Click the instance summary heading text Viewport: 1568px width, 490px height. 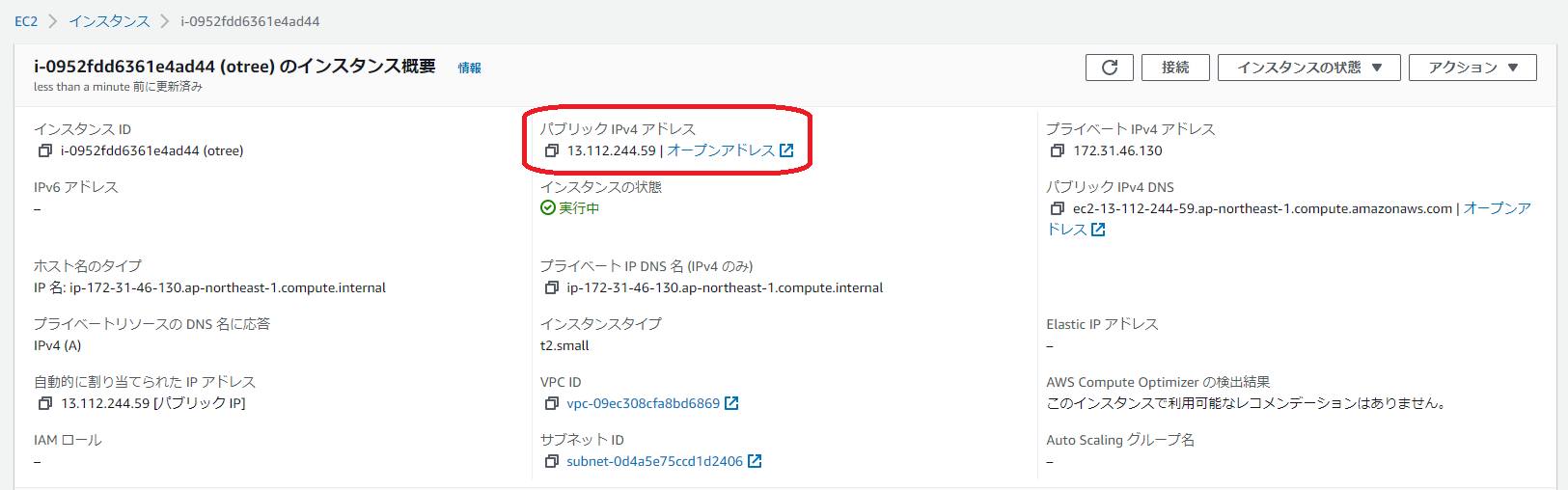pos(234,66)
